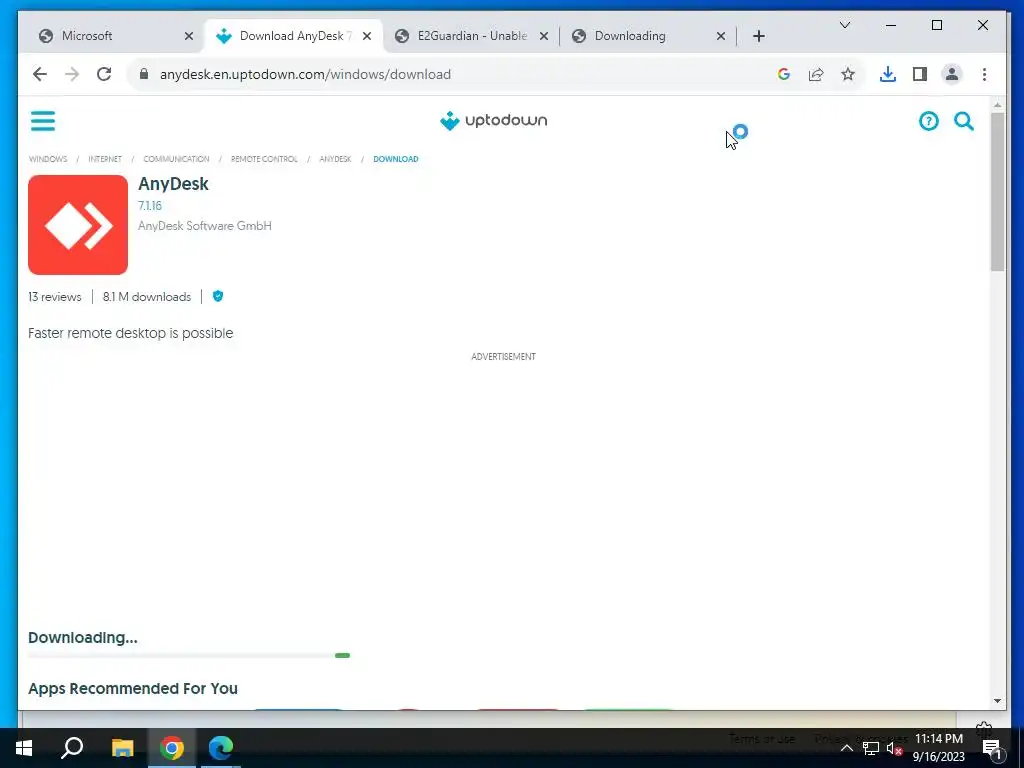
Task: Click the blue security shield badge
Action: pyautogui.click(x=218, y=296)
